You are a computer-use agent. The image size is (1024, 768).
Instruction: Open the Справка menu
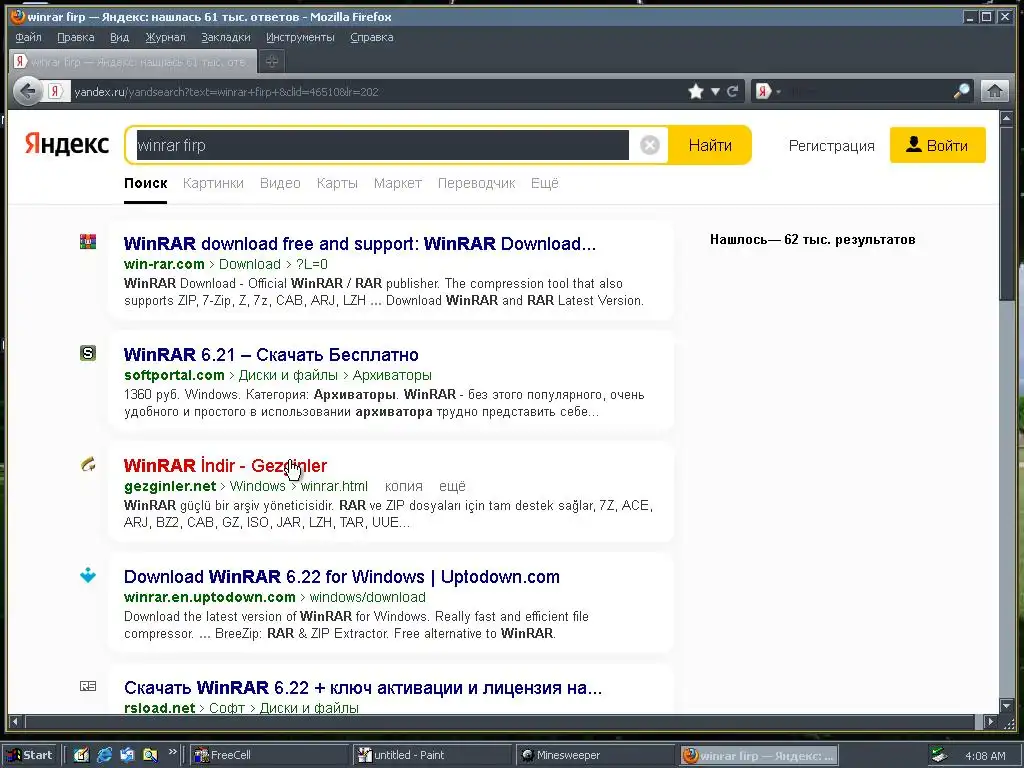[x=372, y=37]
